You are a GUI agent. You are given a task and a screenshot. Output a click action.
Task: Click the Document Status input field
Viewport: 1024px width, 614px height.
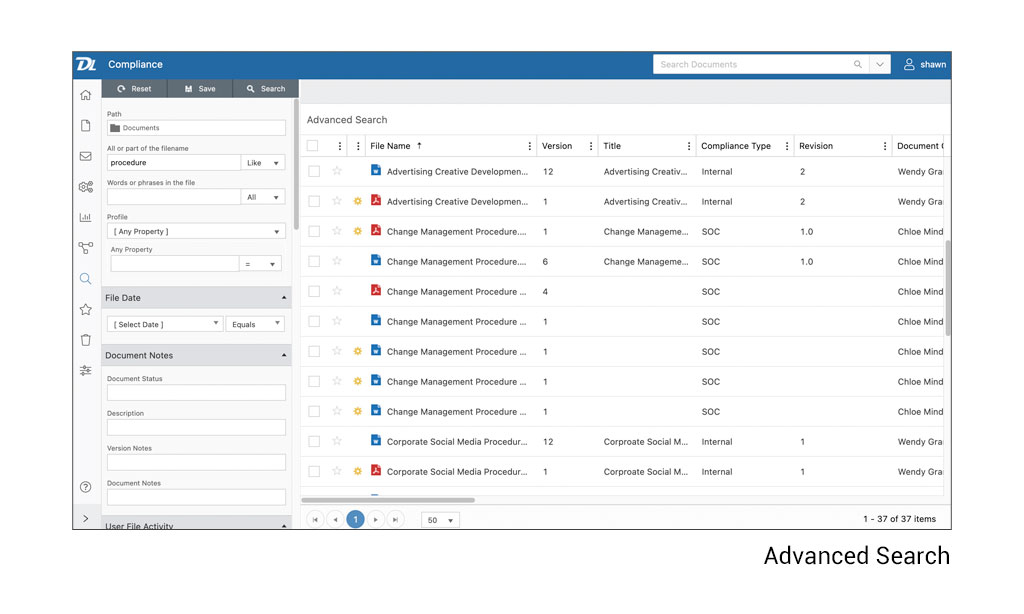click(x=196, y=393)
